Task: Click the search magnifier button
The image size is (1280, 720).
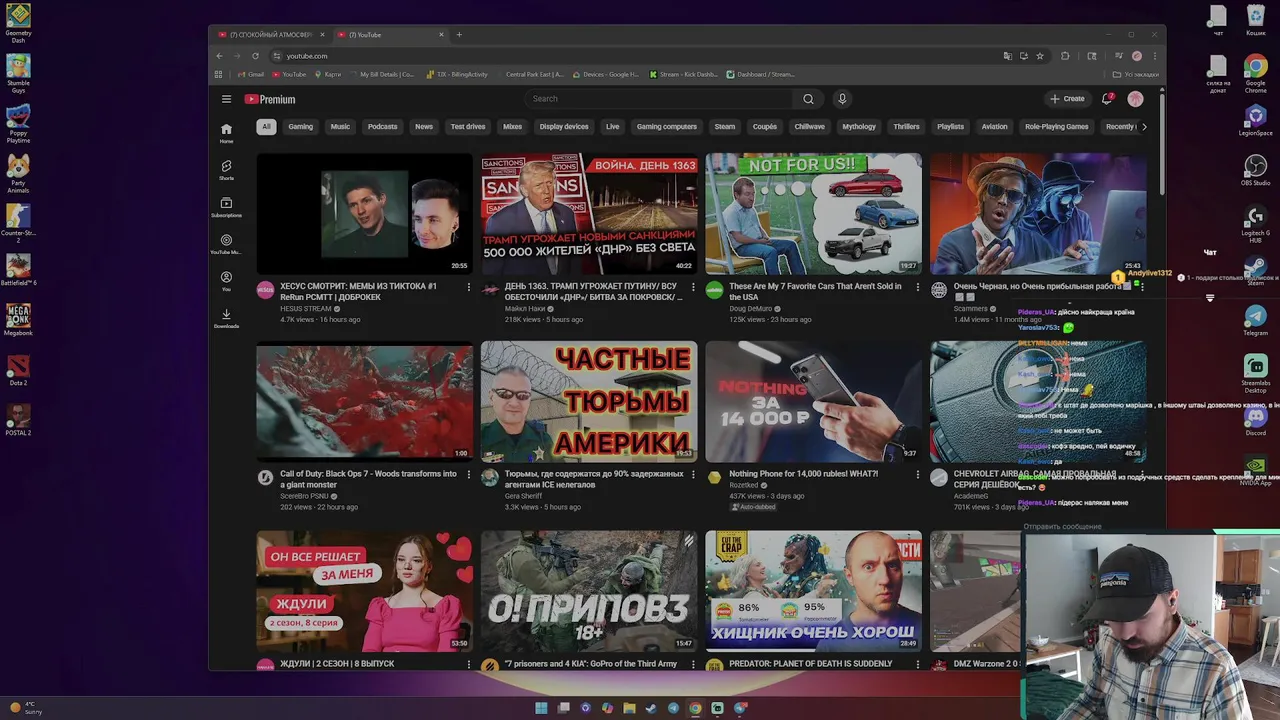Action: 808,99
